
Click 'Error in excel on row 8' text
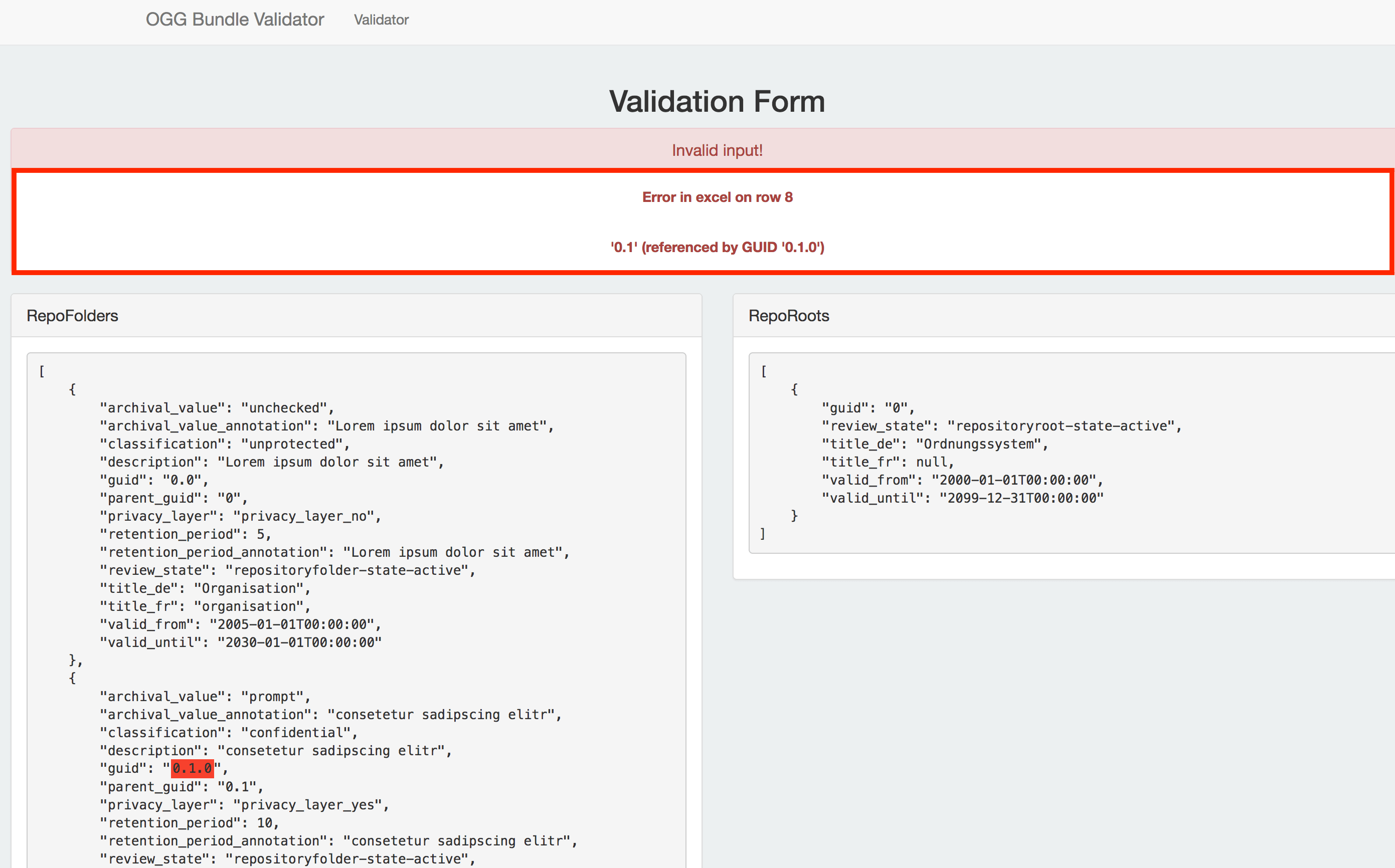click(x=718, y=197)
